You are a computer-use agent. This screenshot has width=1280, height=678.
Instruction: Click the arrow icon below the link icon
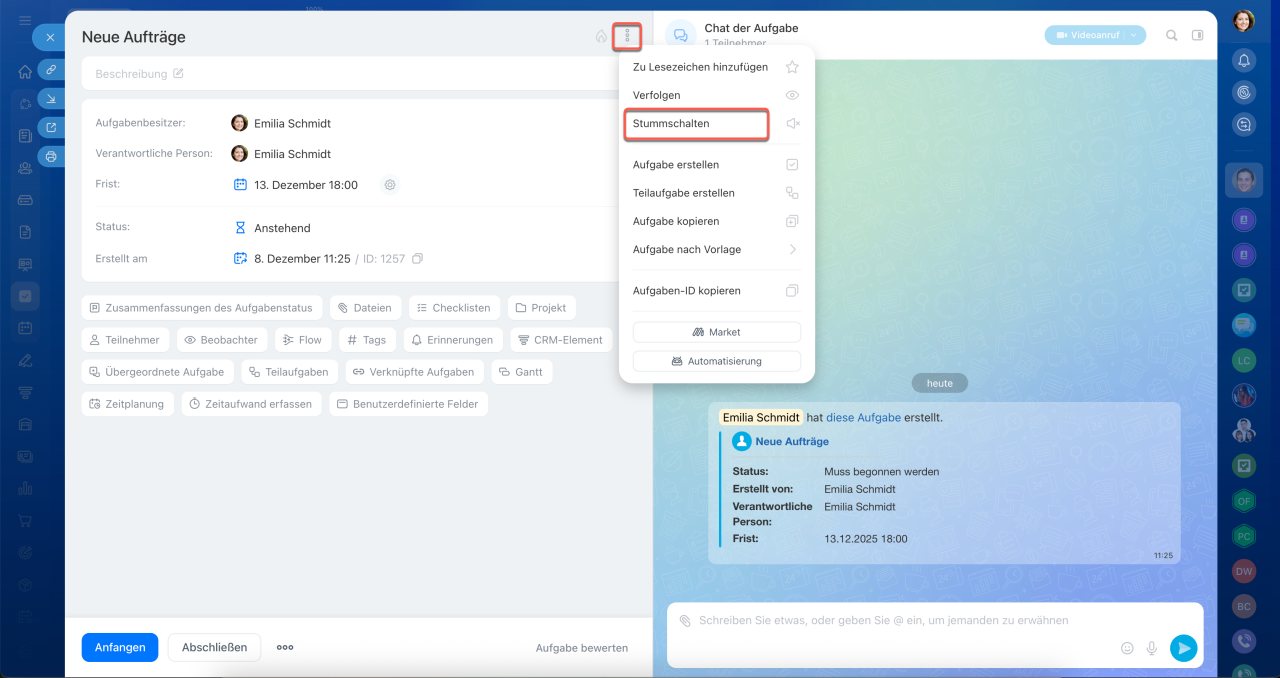pyautogui.click(x=50, y=98)
